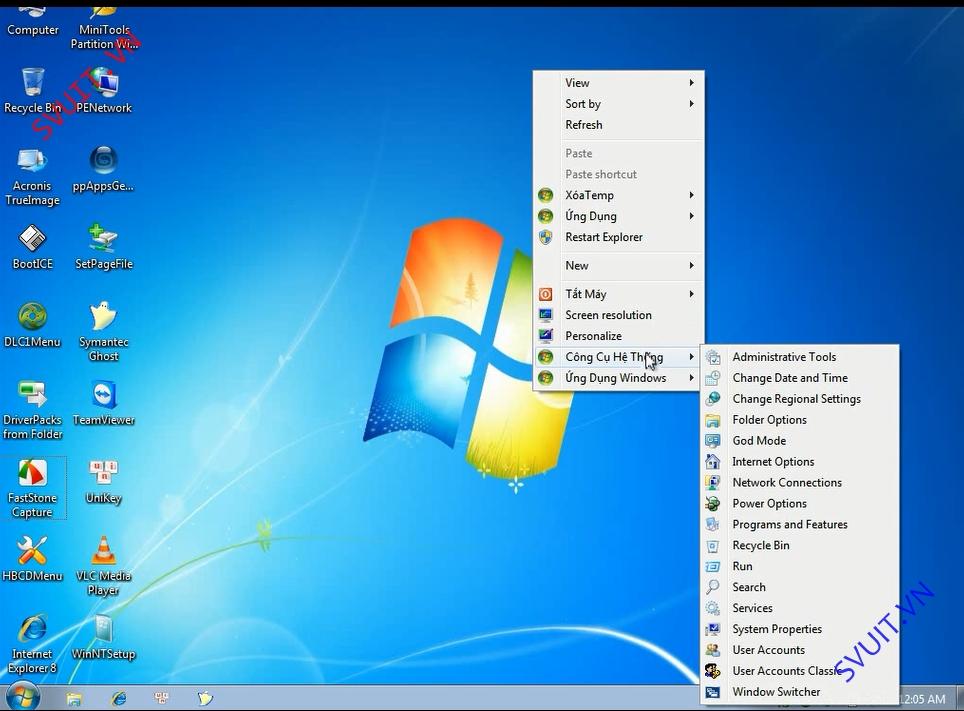Open MiniTools Partition Wizard desktop icon

(x=104, y=28)
